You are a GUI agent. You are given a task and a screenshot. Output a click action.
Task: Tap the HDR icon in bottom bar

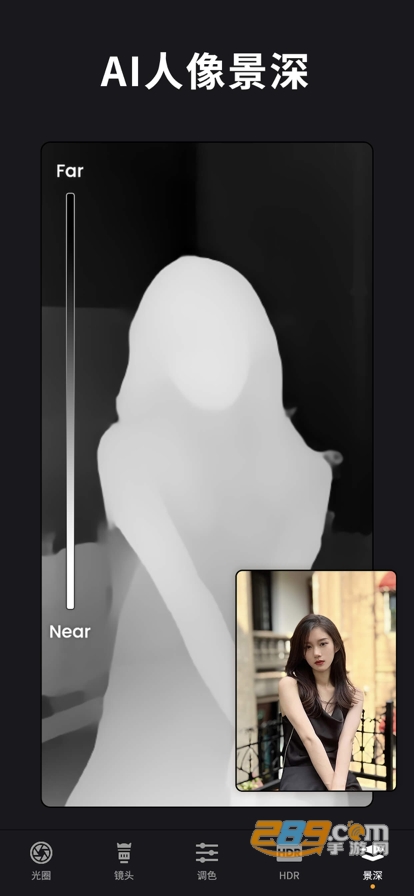[x=289, y=853]
